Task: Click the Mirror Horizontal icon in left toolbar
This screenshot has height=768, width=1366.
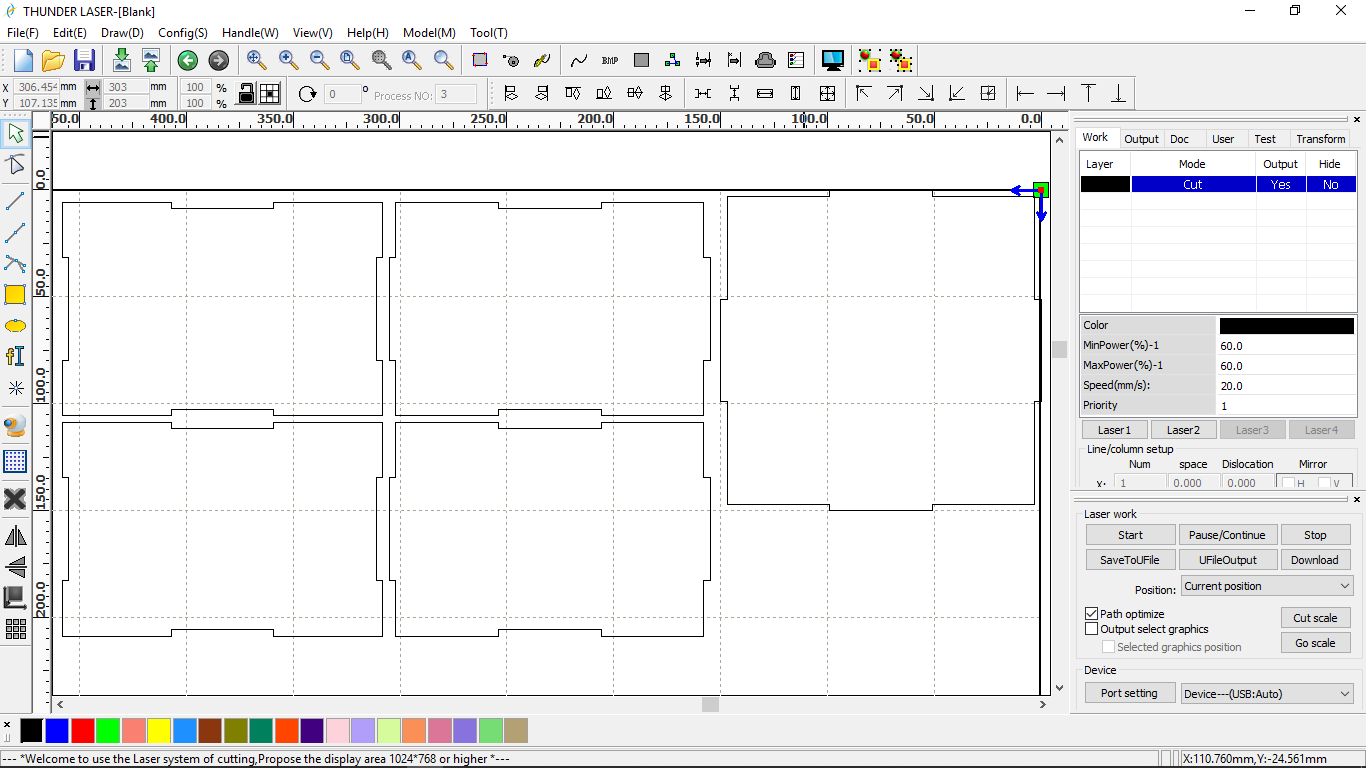Action: point(15,536)
